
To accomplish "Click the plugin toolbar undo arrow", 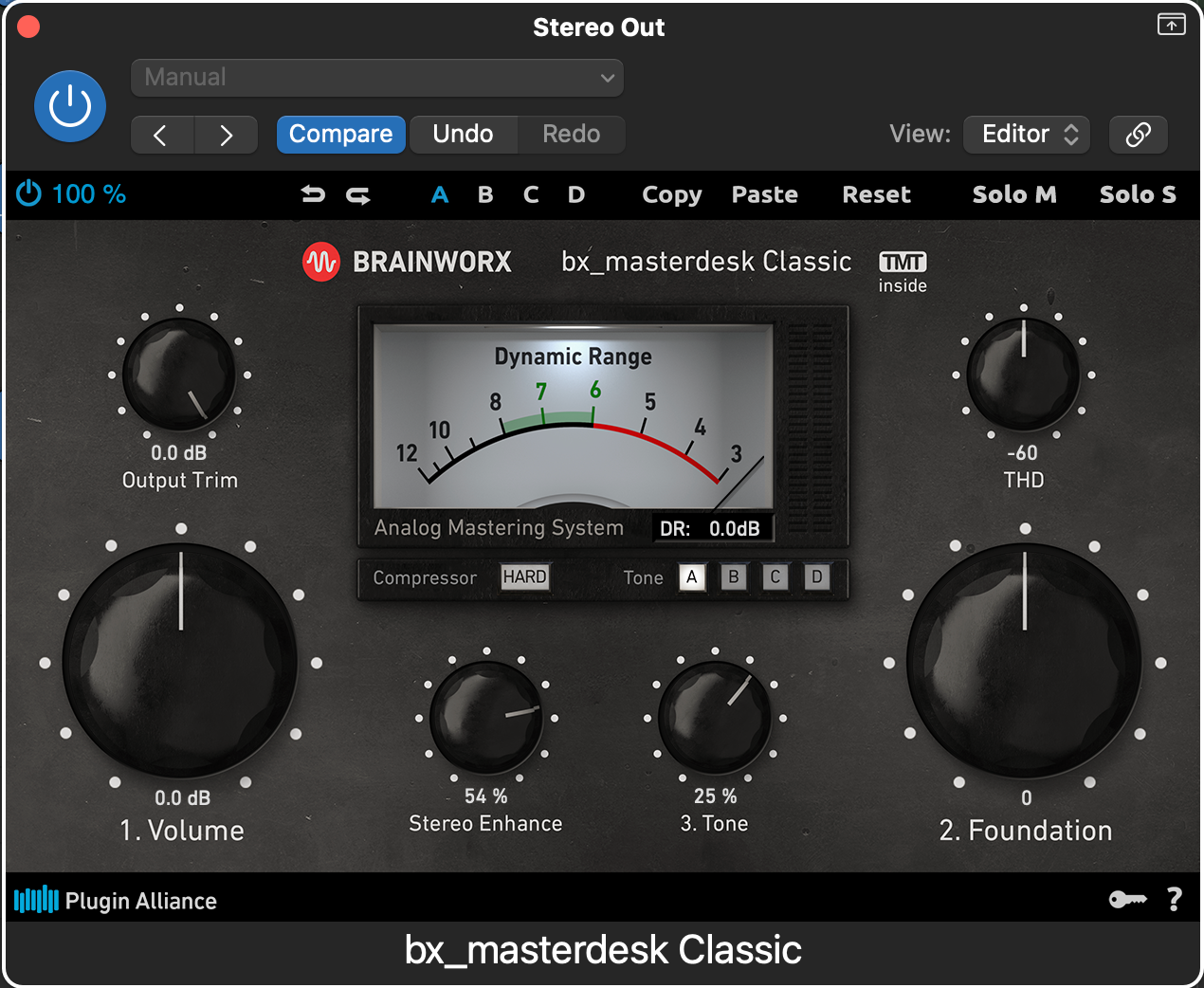I will [x=313, y=194].
